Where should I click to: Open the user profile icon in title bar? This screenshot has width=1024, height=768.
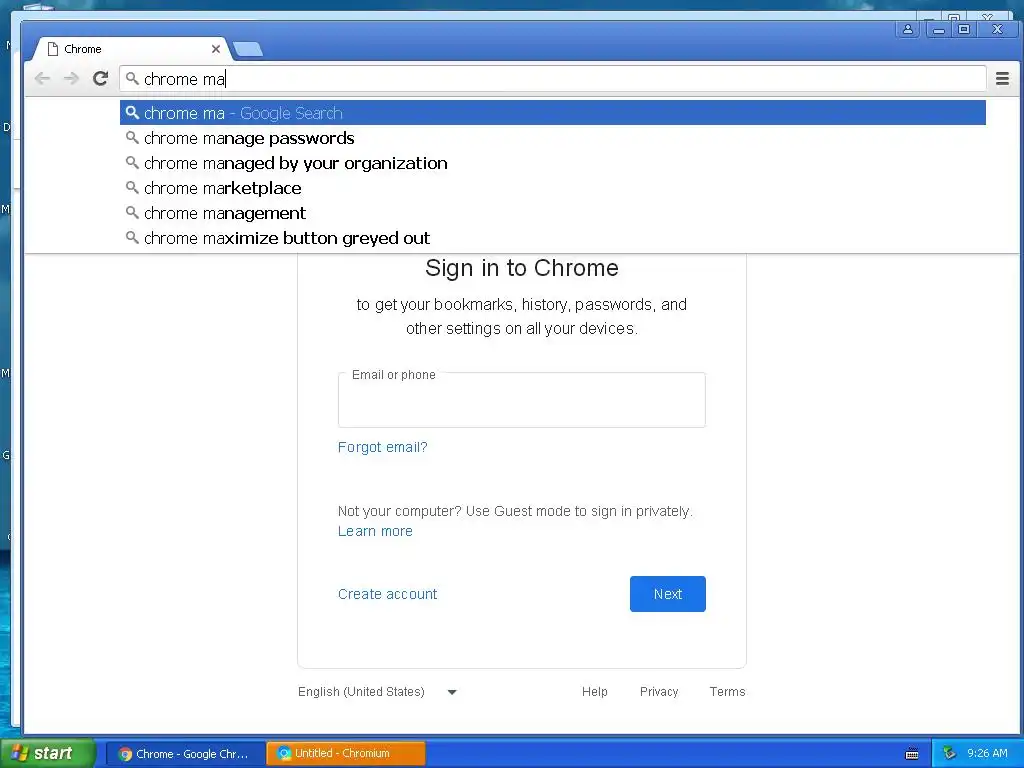(x=908, y=29)
